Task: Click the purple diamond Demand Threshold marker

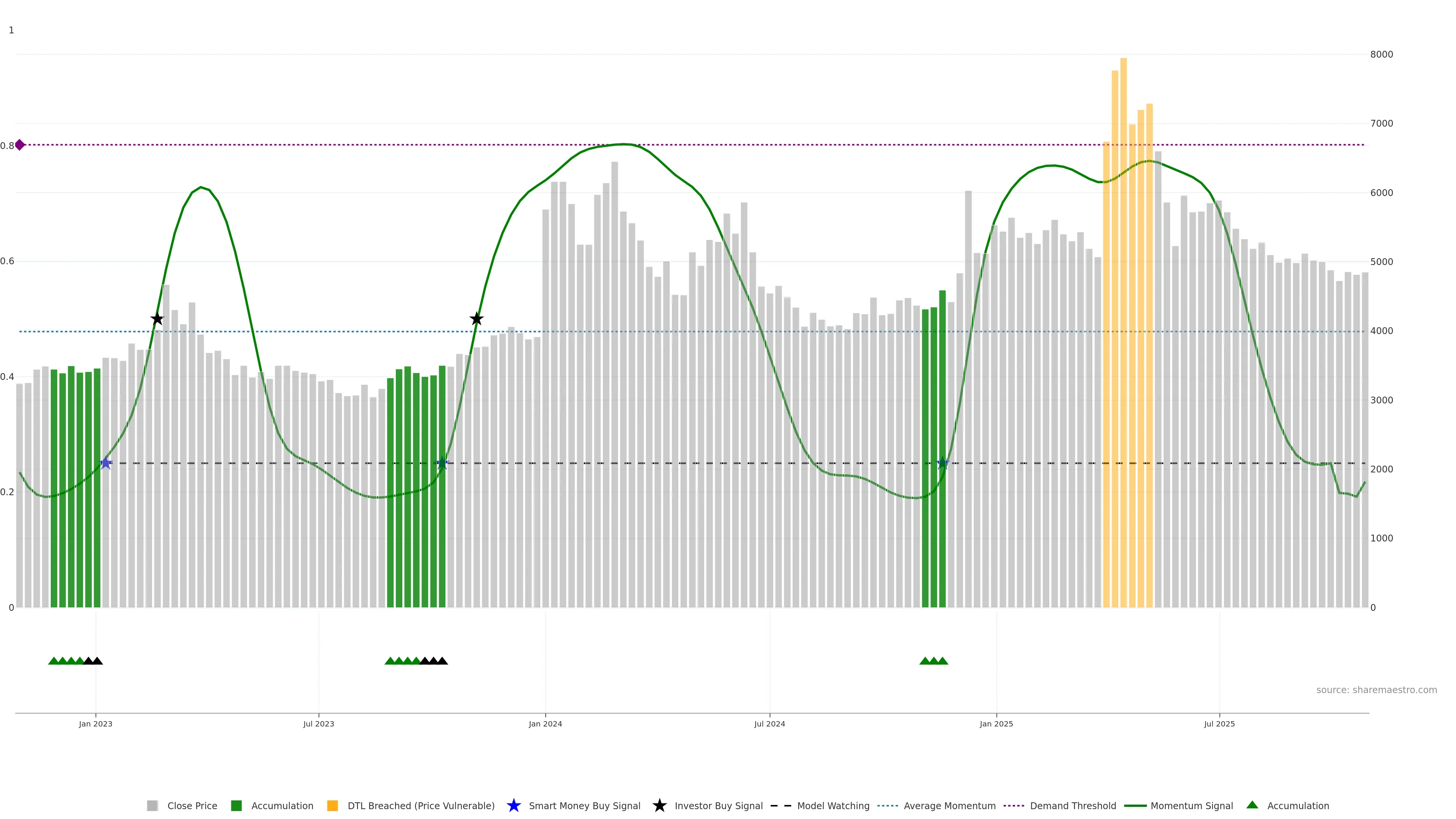Action: pos(20,145)
